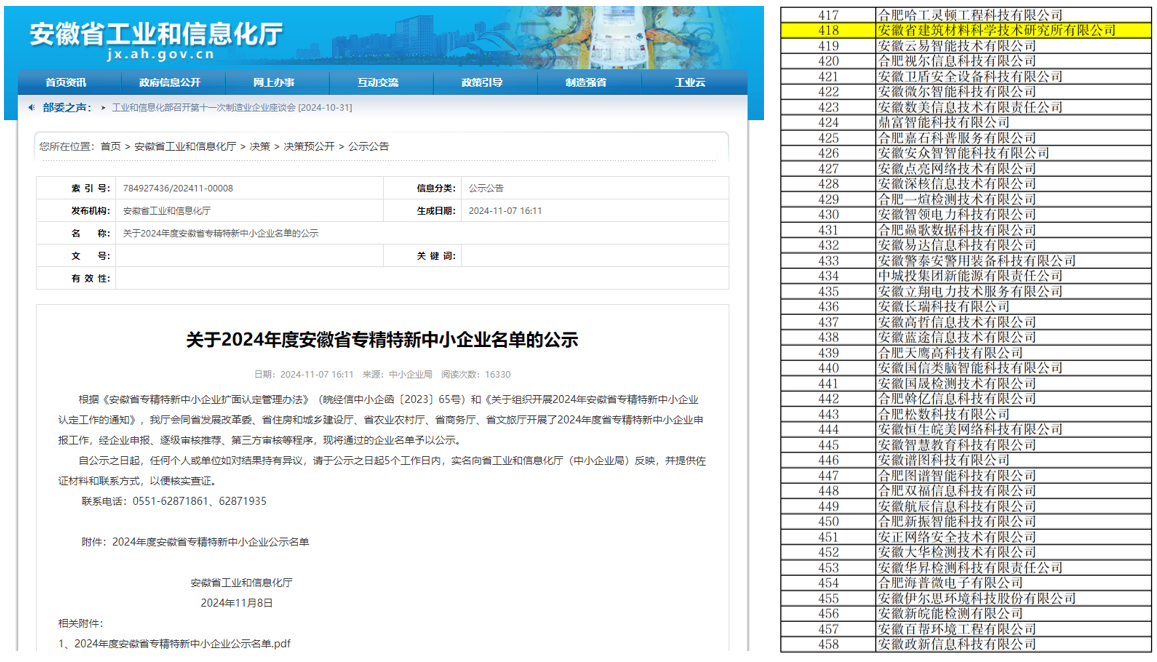
Task: Click row 445 安徽智慧教育科技有限公司
Action: [x=956, y=445]
